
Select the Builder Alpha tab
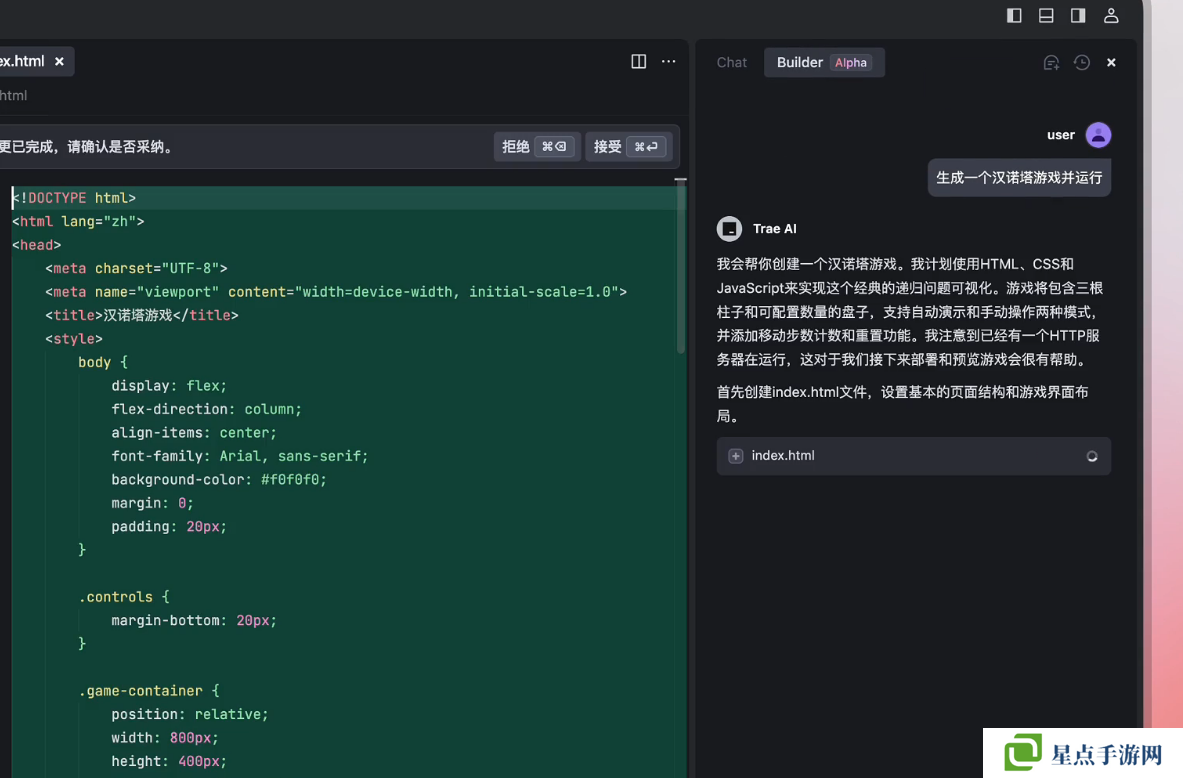click(823, 62)
